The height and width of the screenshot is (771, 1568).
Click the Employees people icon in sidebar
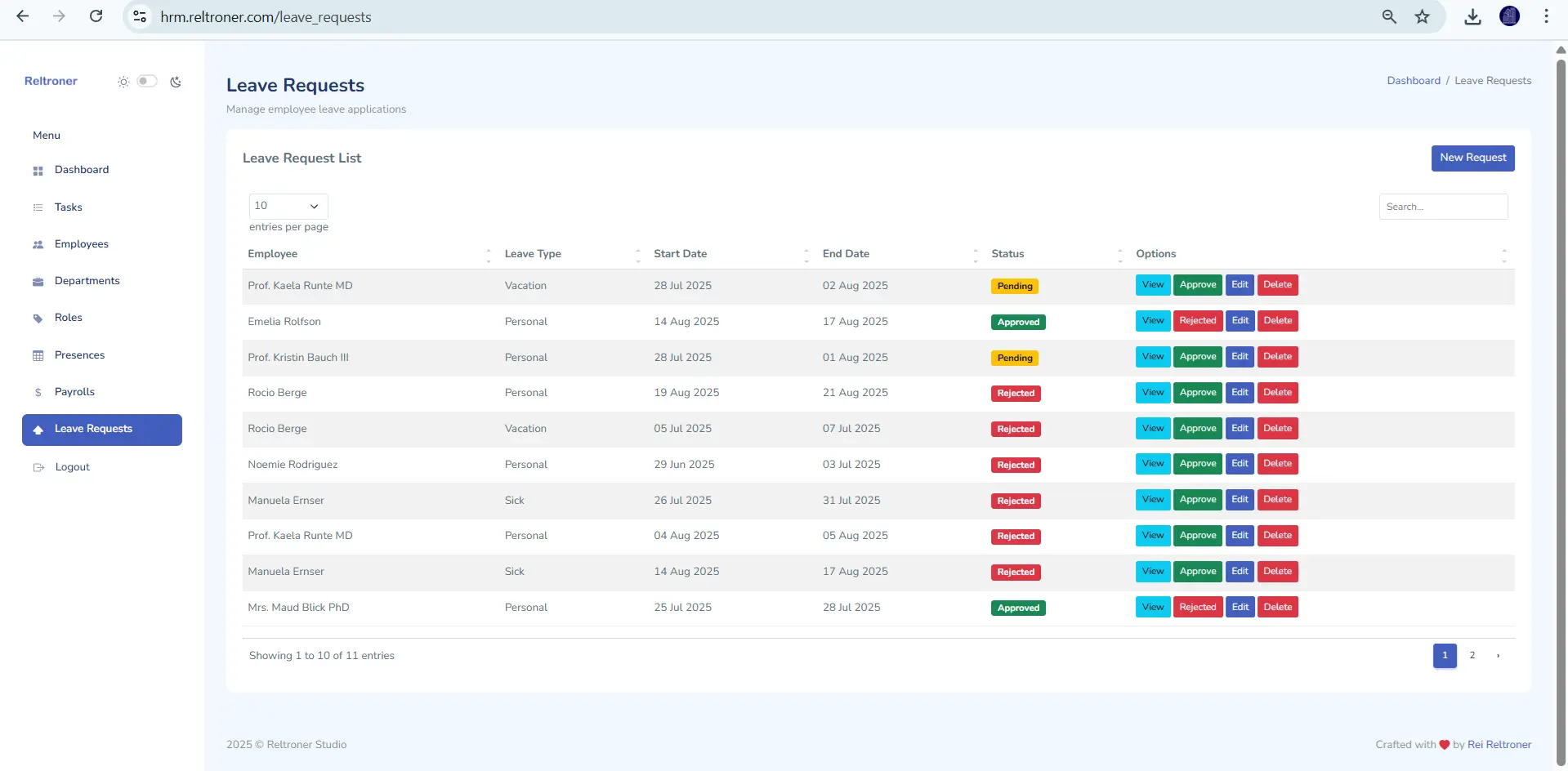38,245
